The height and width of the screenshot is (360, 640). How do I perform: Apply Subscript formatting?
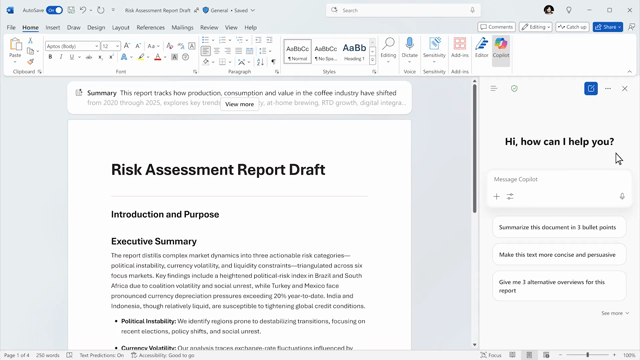coord(100,57)
